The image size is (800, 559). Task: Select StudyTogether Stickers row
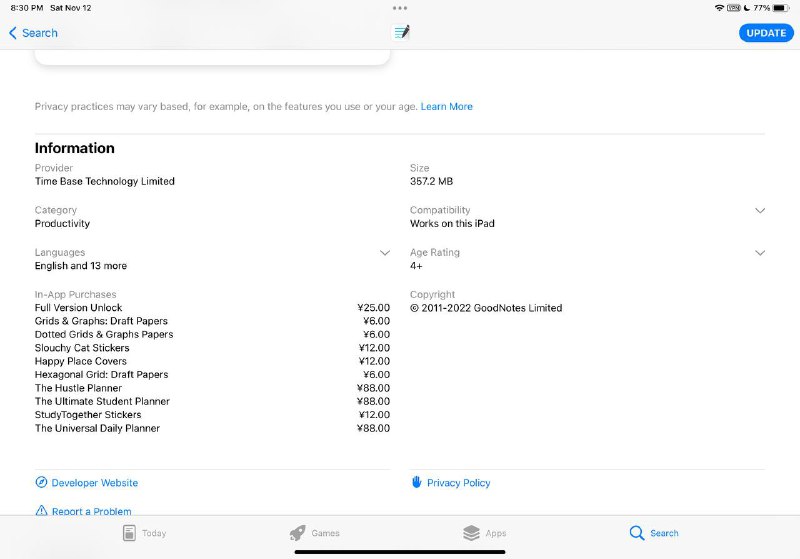click(x=212, y=415)
